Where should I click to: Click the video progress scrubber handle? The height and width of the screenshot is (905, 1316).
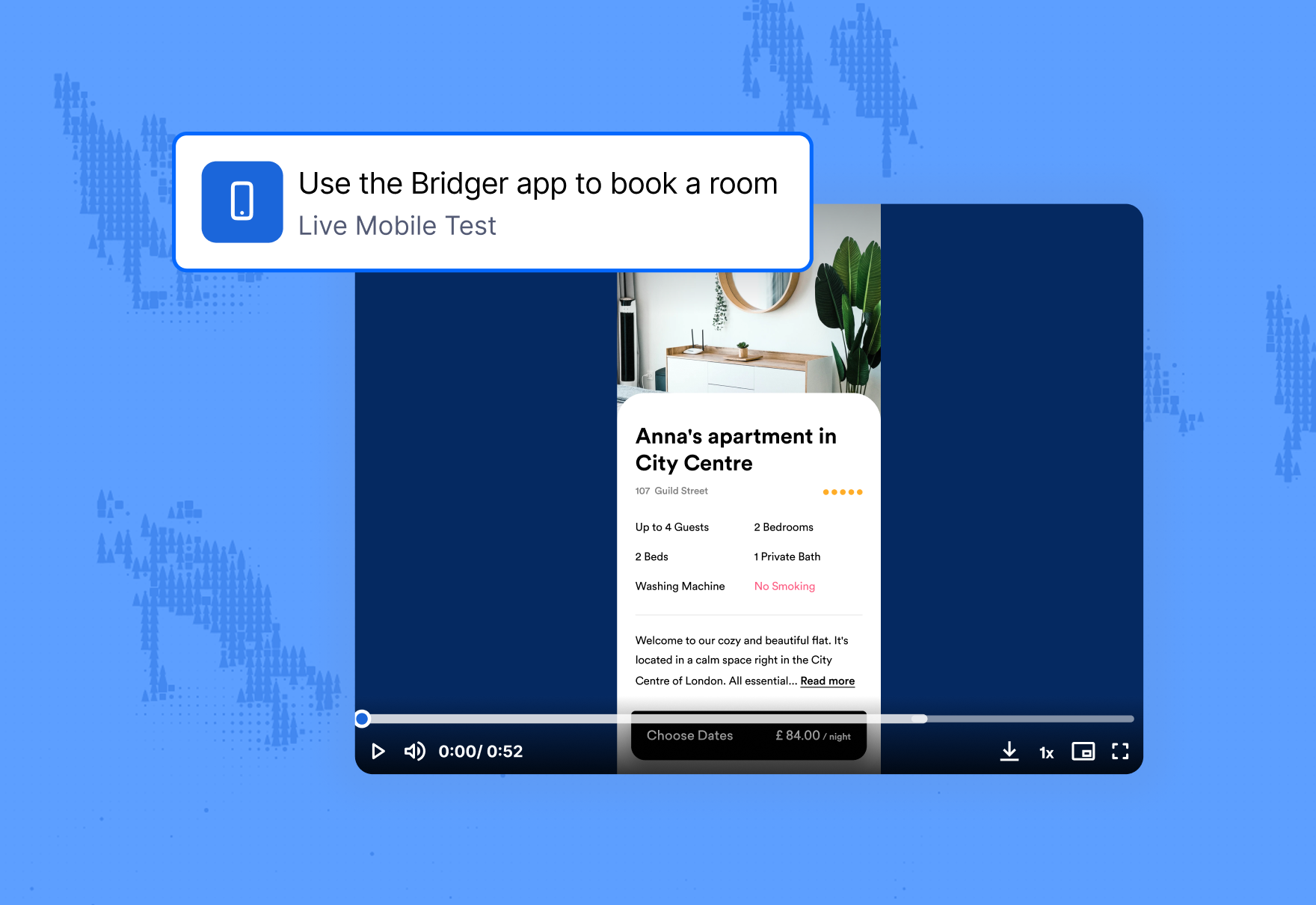point(363,719)
